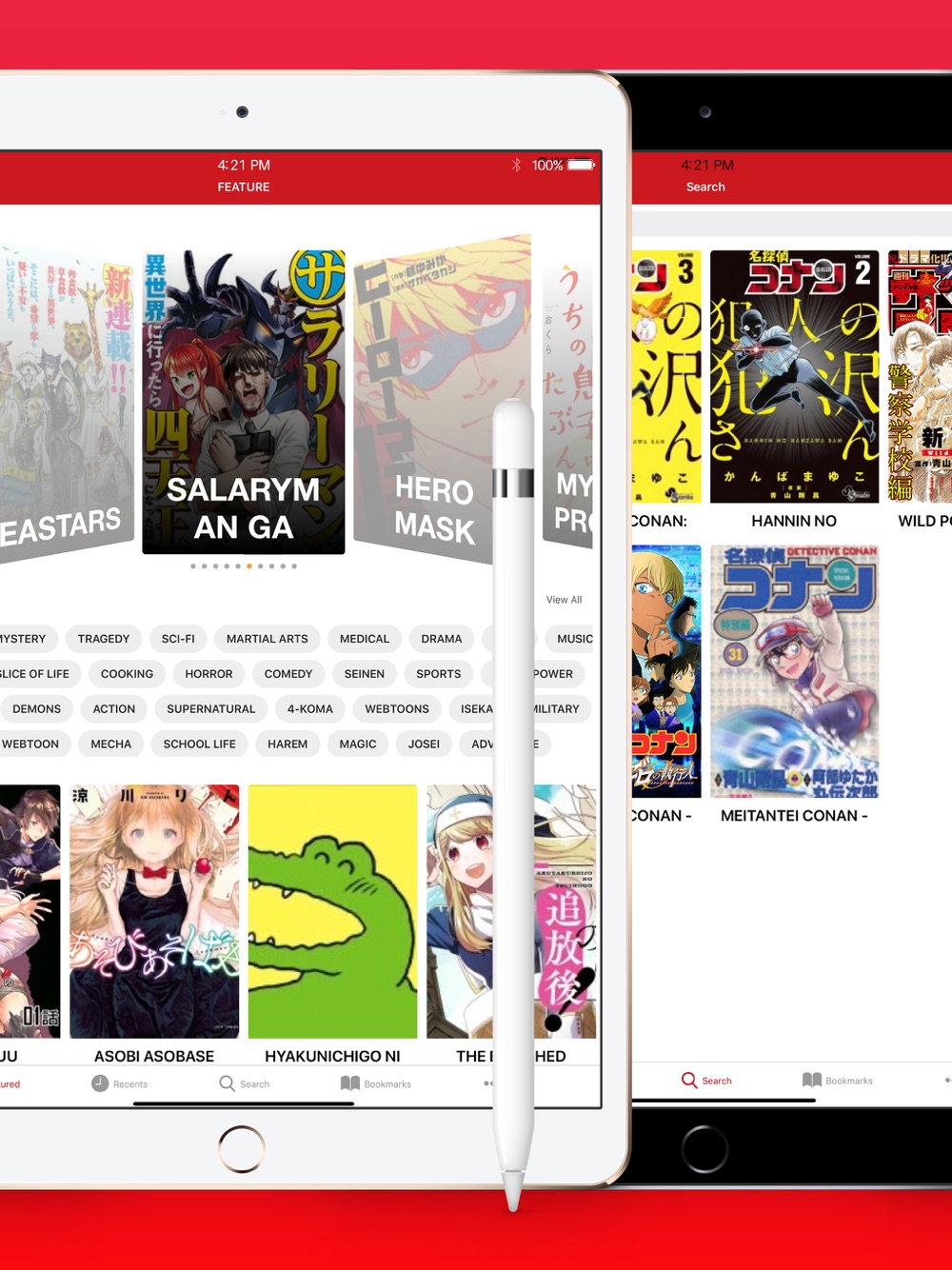Open the Asobi Asobase manga cover

[154, 911]
